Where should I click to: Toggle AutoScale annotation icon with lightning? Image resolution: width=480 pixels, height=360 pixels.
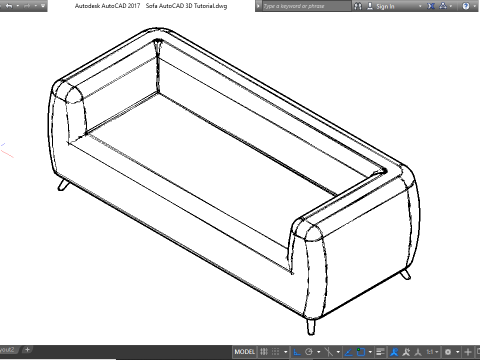point(406,352)
